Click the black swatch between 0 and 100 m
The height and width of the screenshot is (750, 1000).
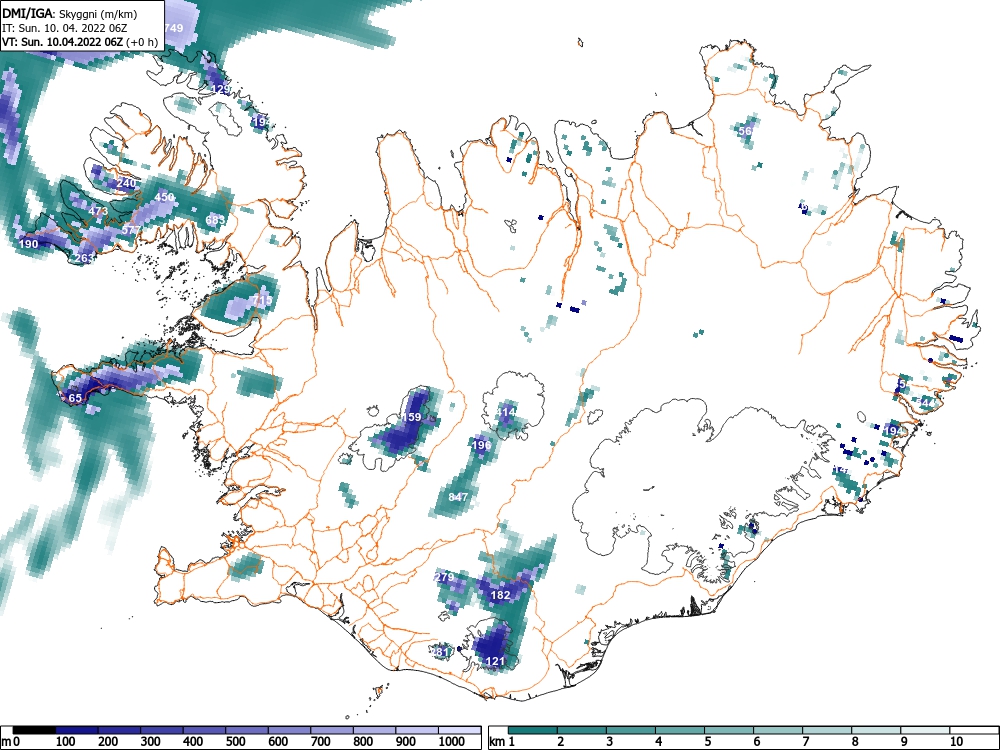34,730
